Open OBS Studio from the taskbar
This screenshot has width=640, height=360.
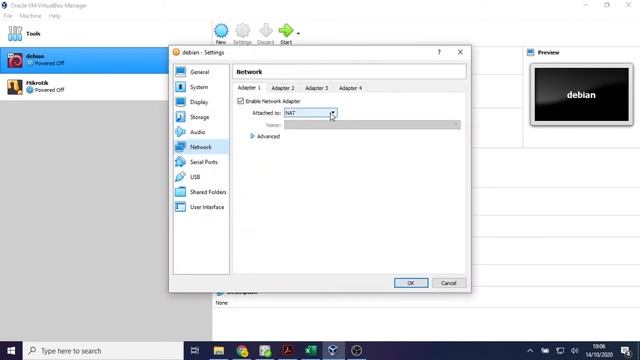[x=356, y=351]
